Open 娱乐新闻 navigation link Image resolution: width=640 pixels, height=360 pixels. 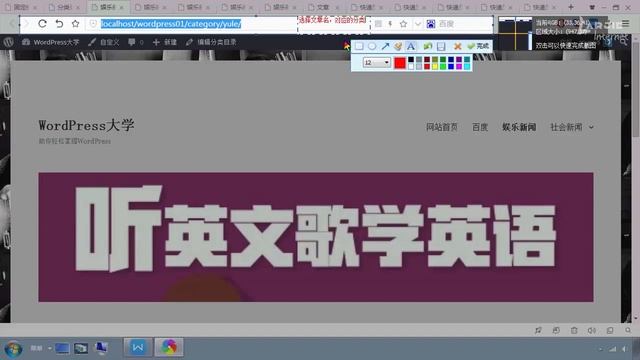[519, 127]
